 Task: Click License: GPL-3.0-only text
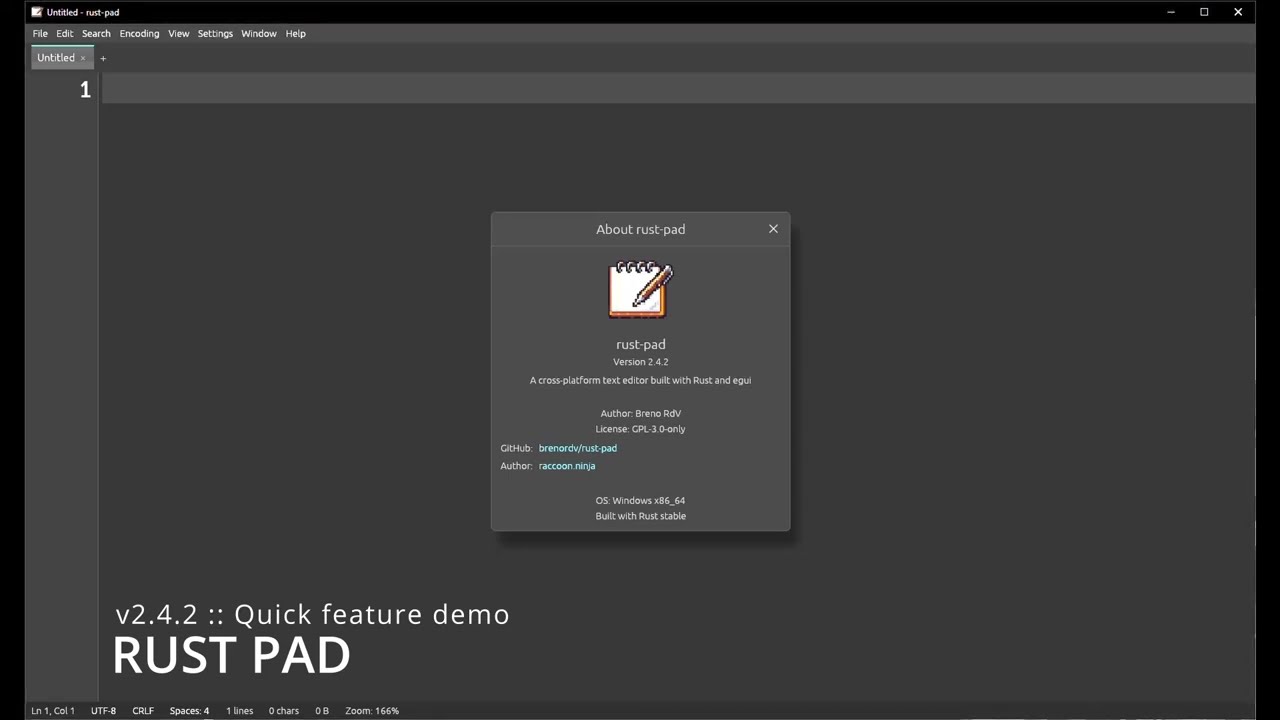pyautogui.click(x=641, y=429)
